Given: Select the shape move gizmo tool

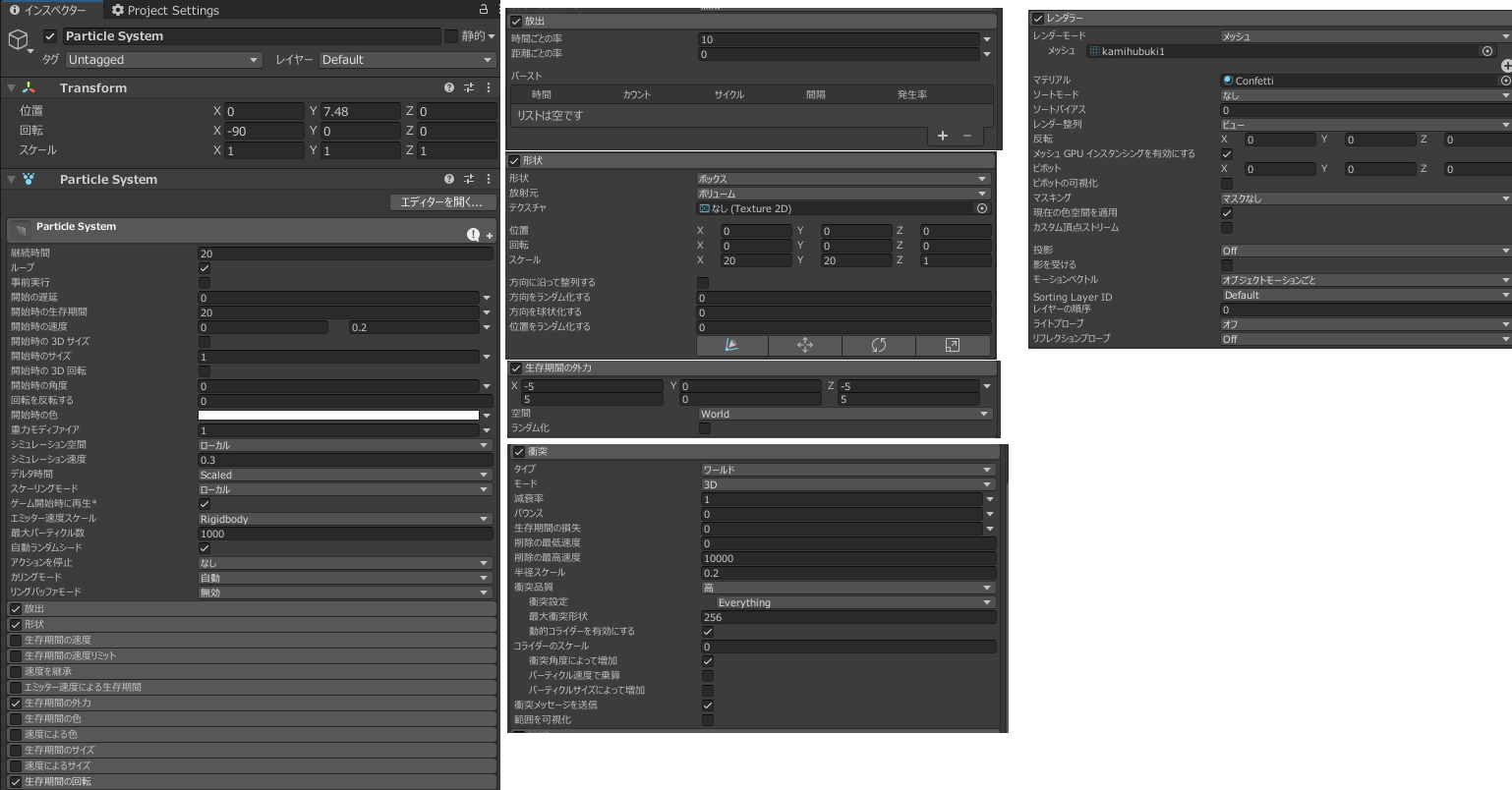Looking at the screenshot, I should [804, 345].
